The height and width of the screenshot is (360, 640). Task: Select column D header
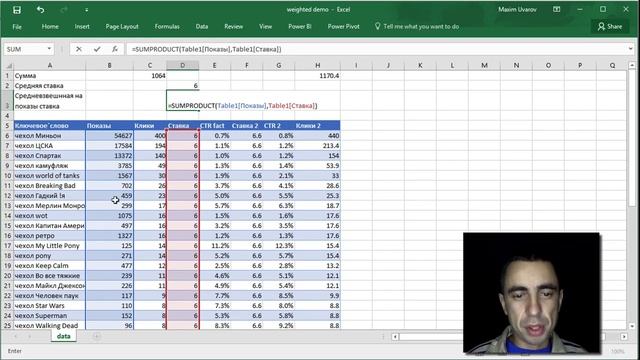pyautogui.click(x=182, y=65)
